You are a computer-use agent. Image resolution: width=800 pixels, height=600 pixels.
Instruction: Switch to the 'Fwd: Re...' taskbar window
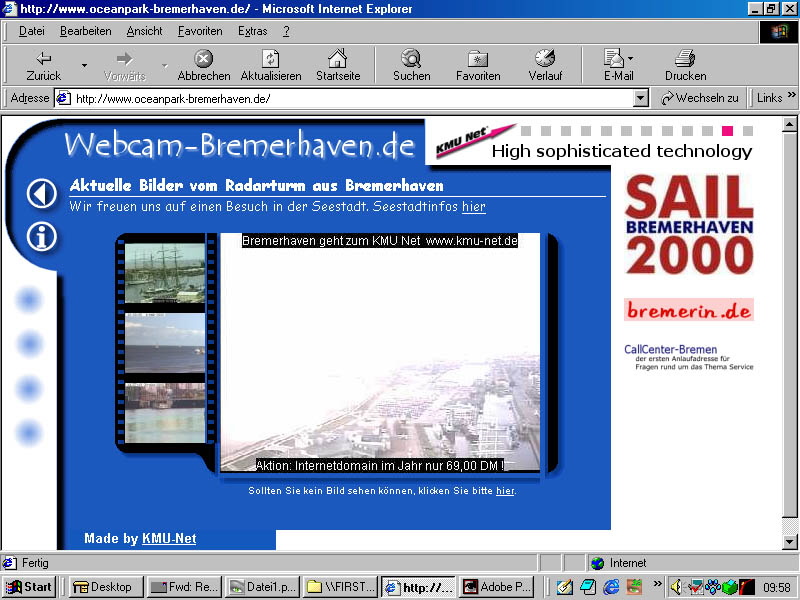tap(184, 587)
